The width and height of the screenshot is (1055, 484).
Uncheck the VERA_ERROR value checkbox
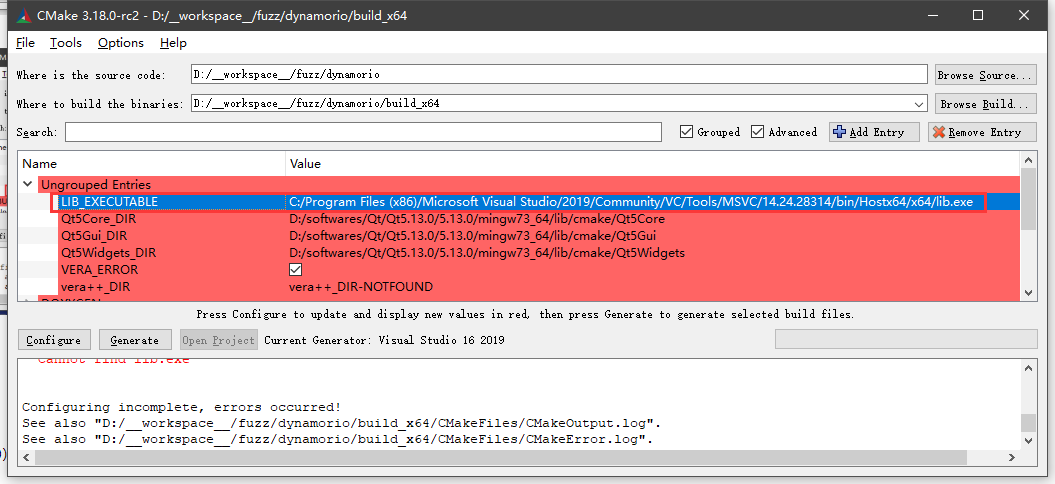click(295, 270)
